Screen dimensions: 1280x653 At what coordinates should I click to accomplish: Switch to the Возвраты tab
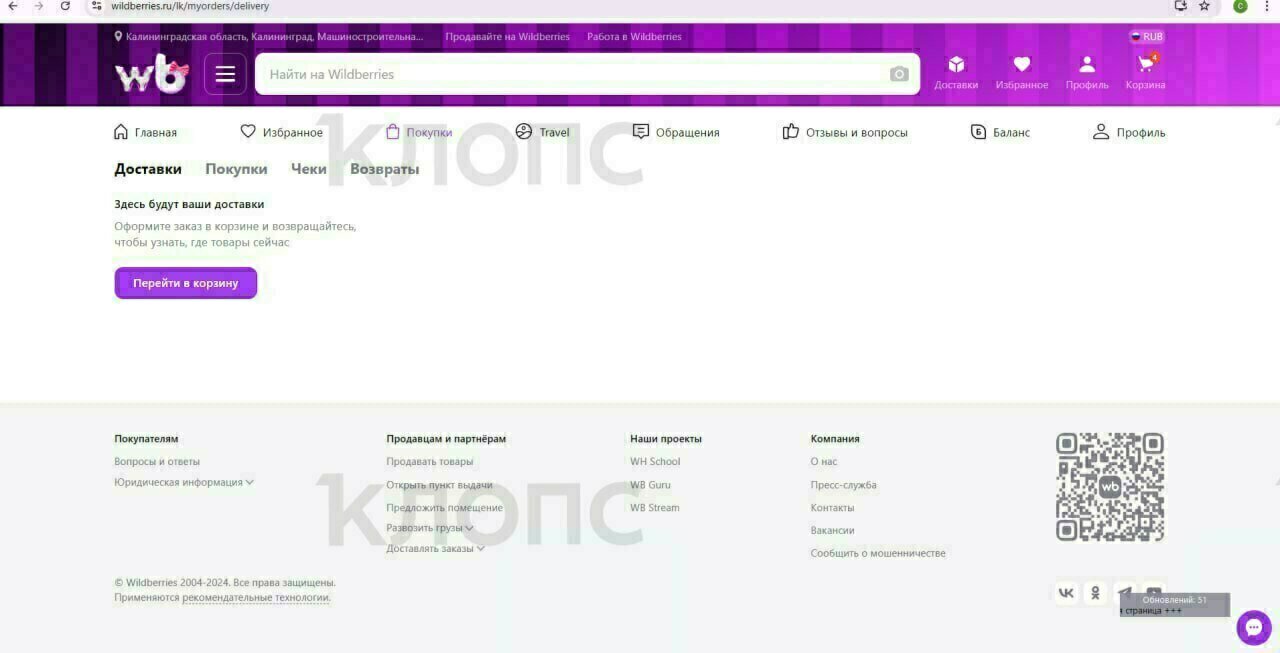tap(385, 169)
